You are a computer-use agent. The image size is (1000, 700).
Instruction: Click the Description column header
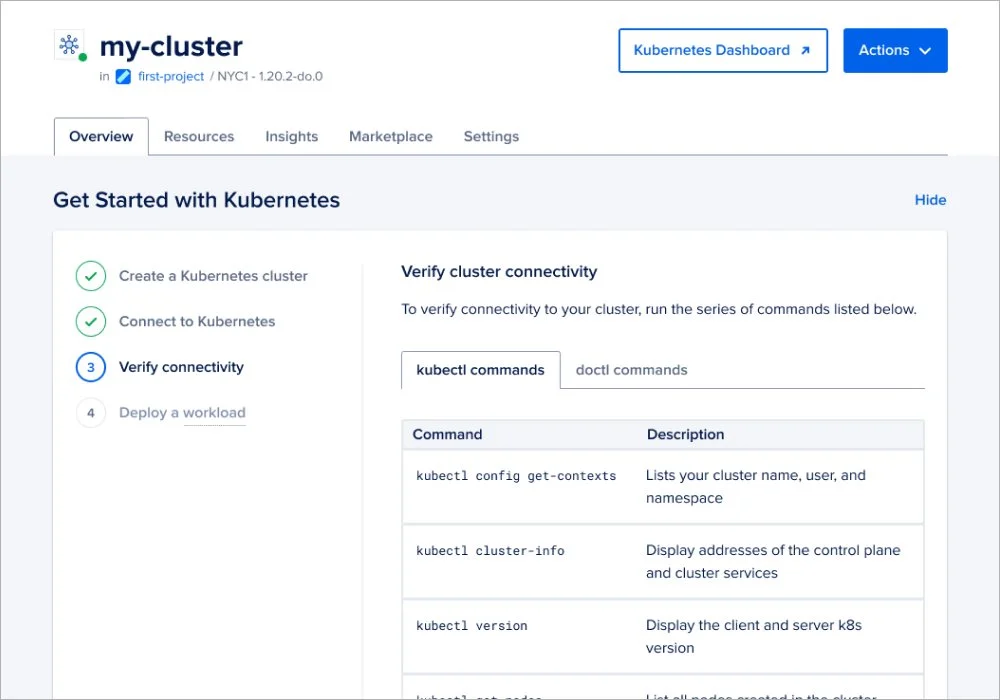[686, 435]
